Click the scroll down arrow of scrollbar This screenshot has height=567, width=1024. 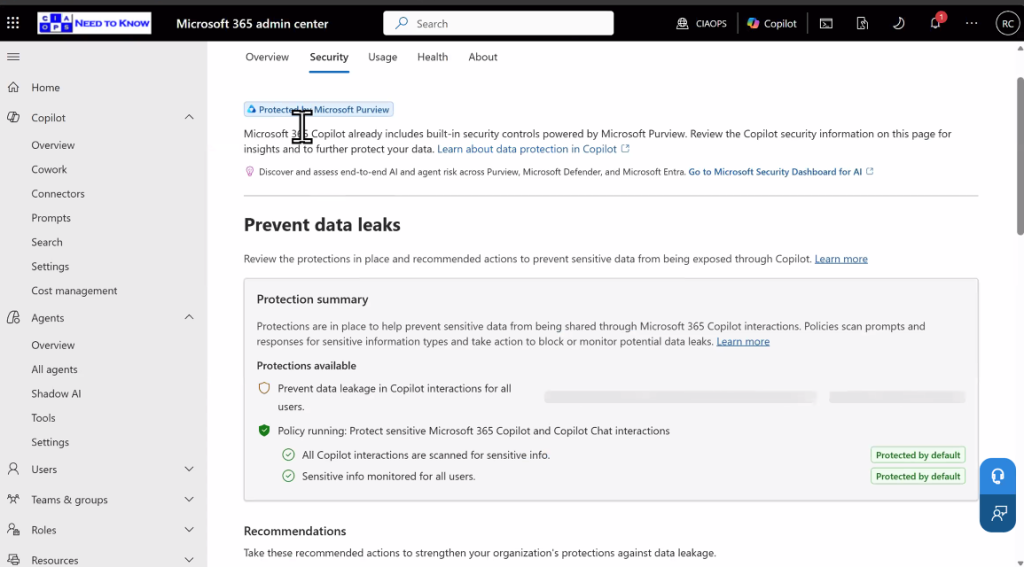coord(1020,562)
